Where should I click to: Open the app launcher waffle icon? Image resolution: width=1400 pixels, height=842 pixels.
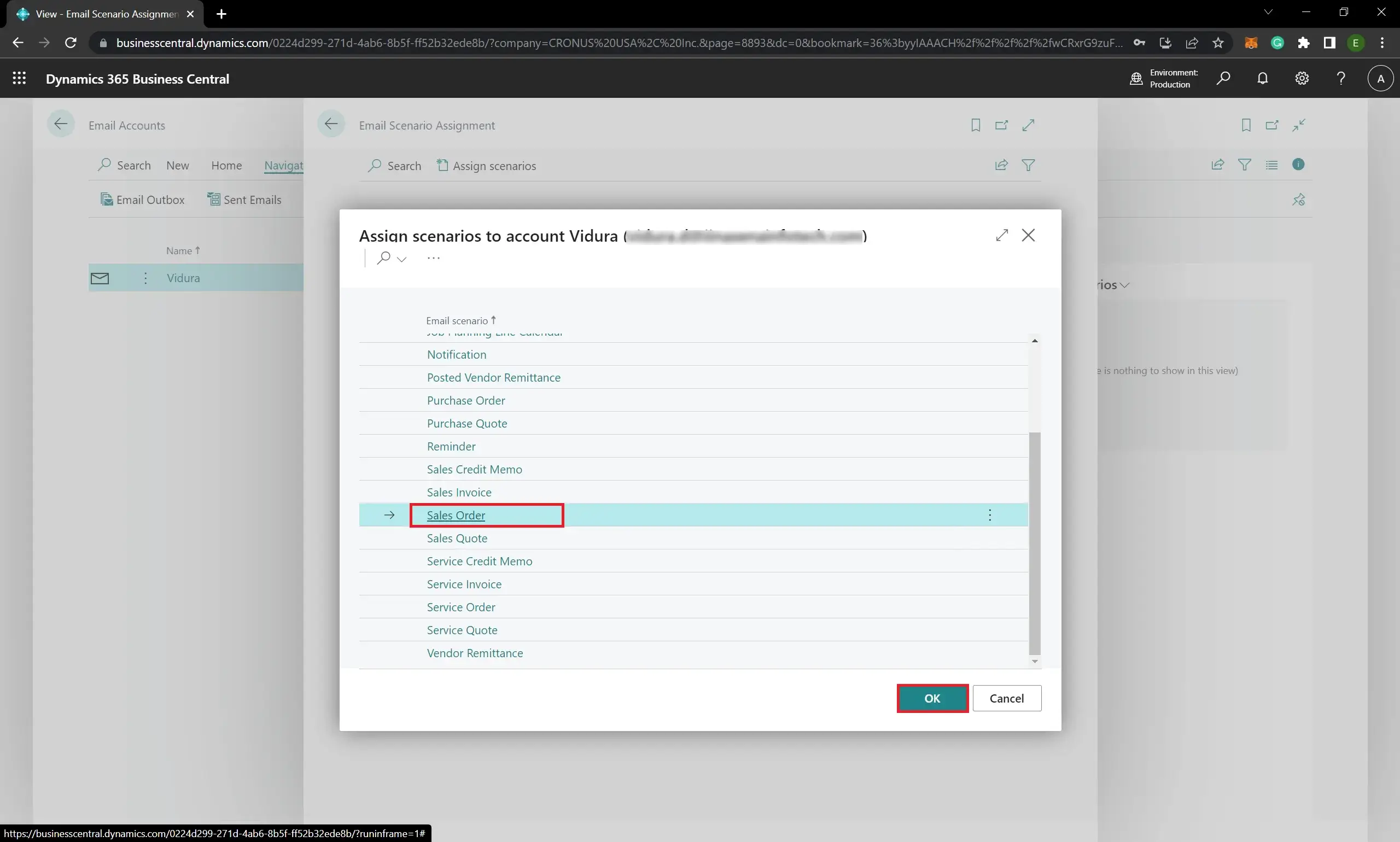click(19, 78)
